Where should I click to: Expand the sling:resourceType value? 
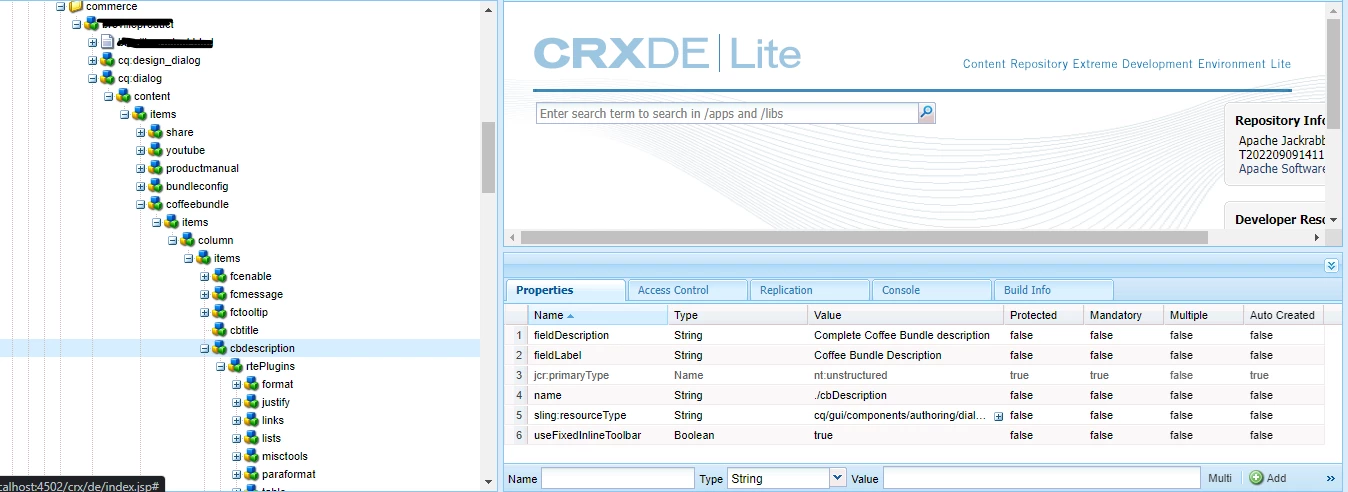998,416
